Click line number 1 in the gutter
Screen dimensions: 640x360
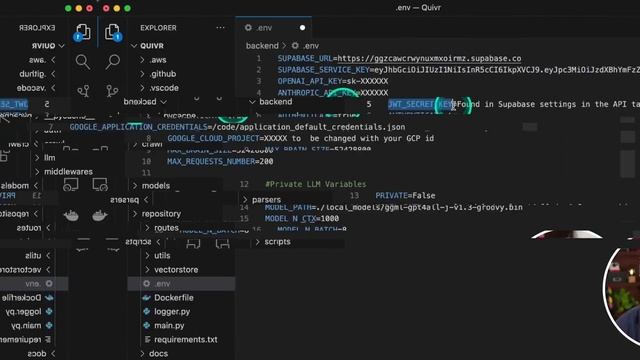tap(259, 58)
